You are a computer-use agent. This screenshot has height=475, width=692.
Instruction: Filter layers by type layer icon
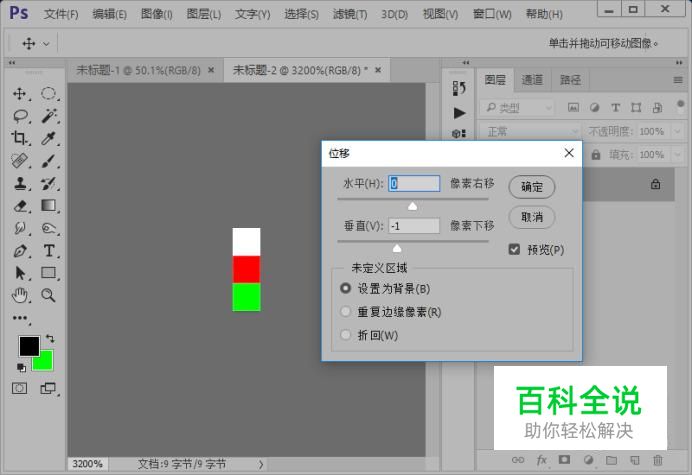click(x=615, y=107)
